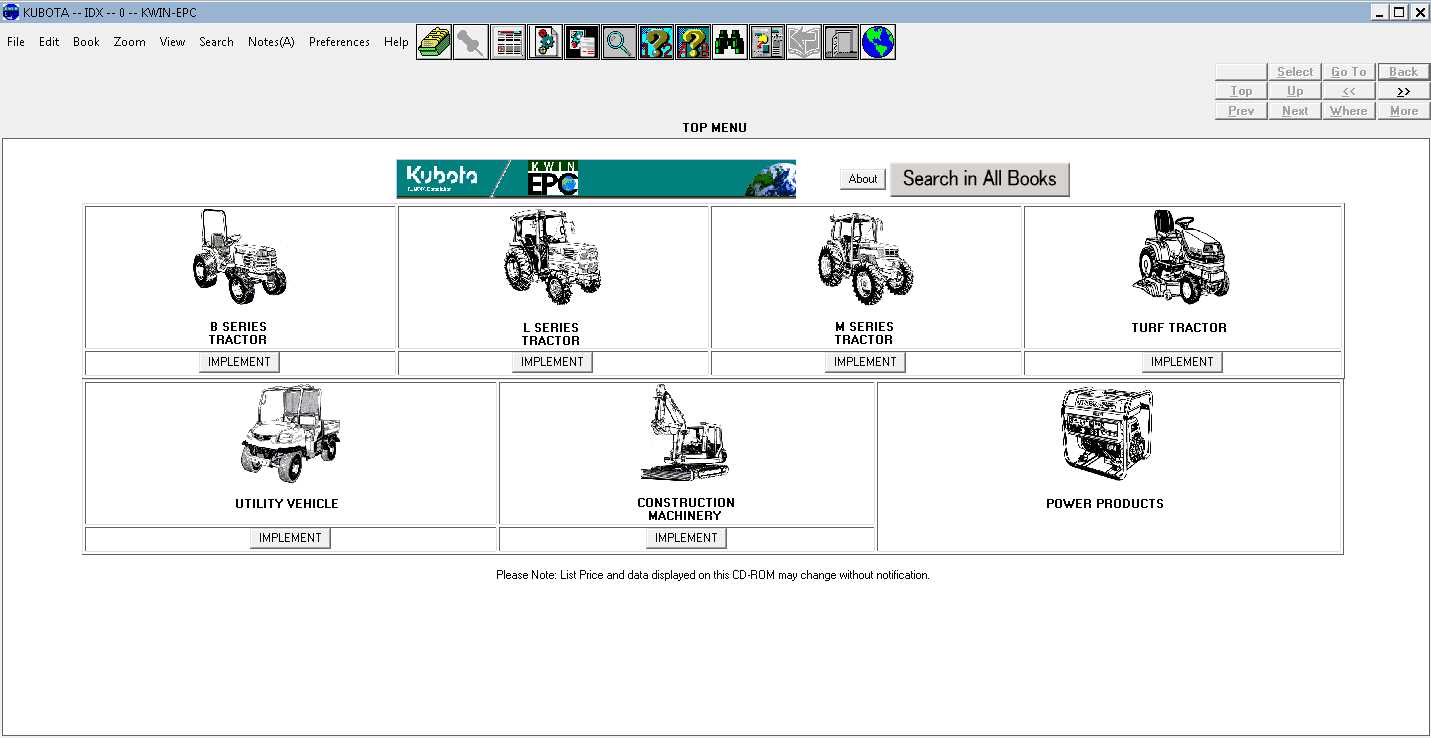This screenshot has height=738, width=1431.
Task: Open the Notes(A) menu
Action: pos(271,42)
